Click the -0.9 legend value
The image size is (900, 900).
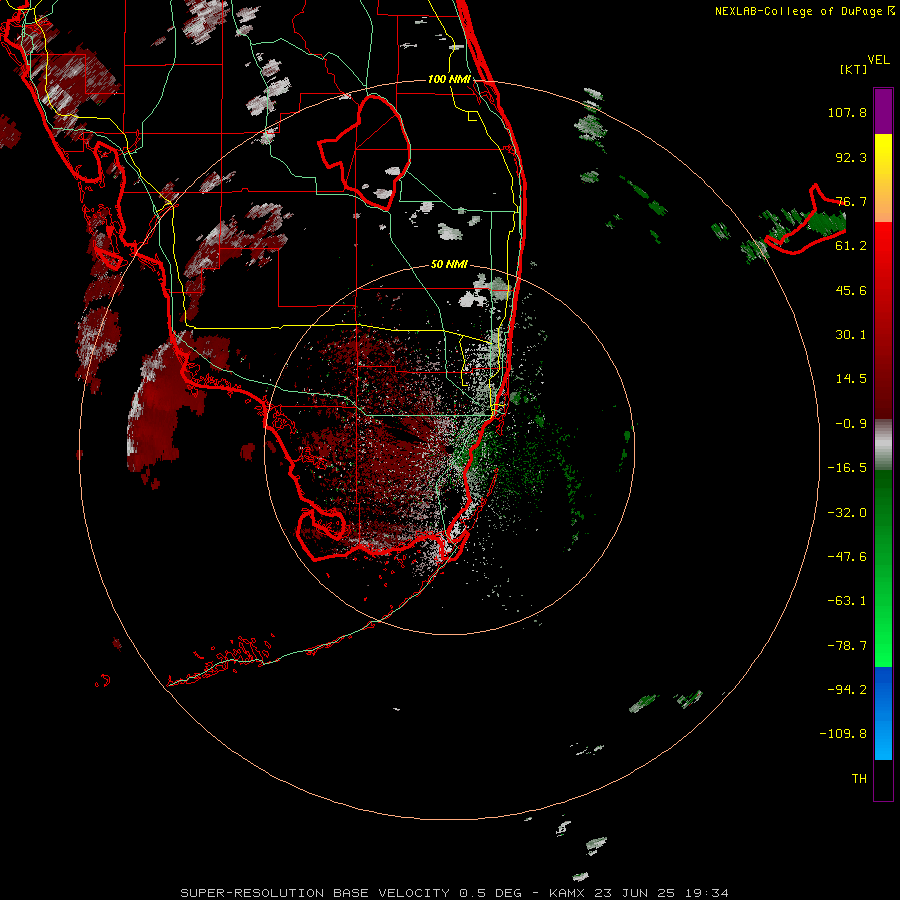click(x=851, y=424)
